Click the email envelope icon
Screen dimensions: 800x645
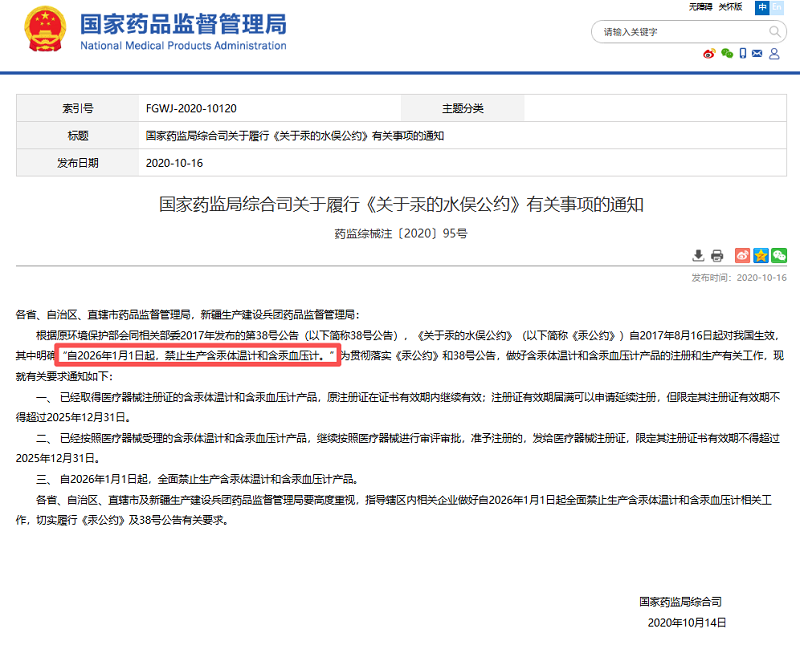[757, 54]
